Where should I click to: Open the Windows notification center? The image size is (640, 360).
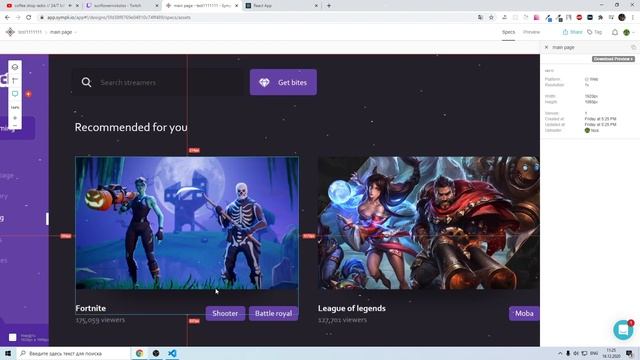[629, 353]
